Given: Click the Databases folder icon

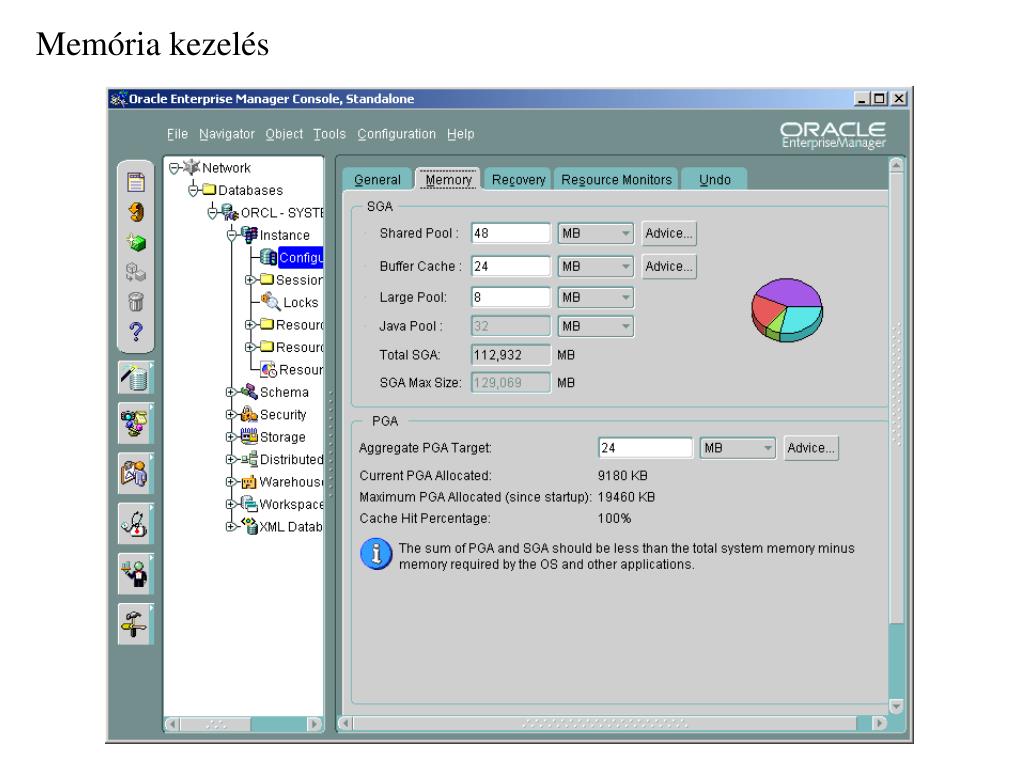Looking at the screenshot, I should [x=209, y=189].
